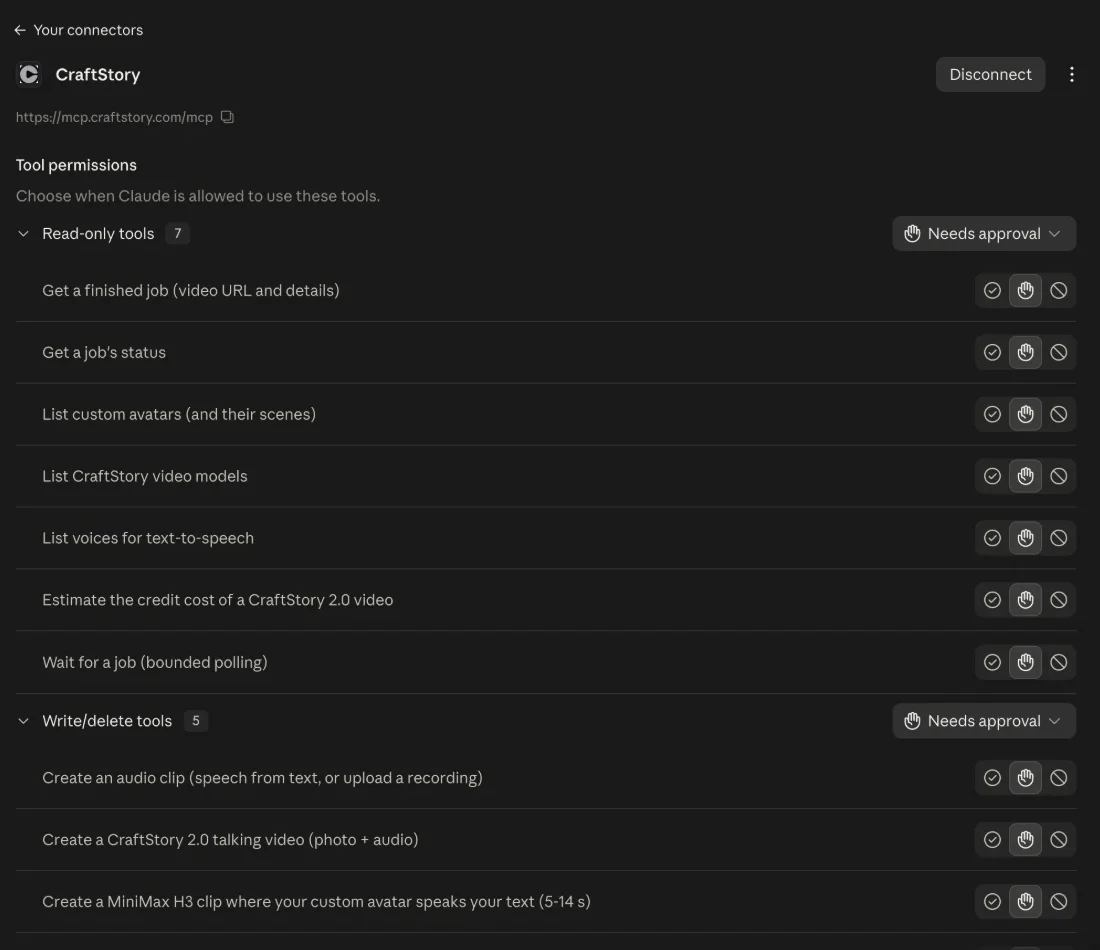Set Create an audio clip to needs approval
This screenshot has height=950, width=1100.
pos(1025,777)
